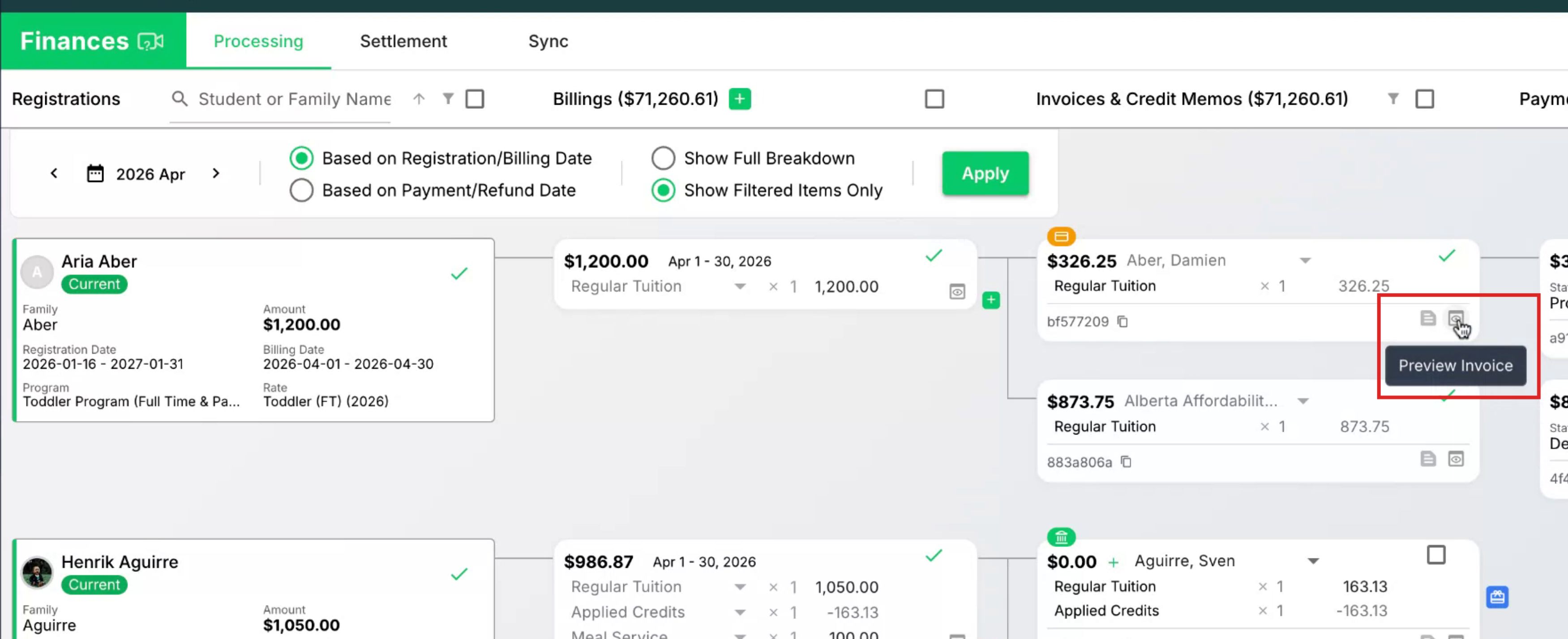1568x639 pixels.
Task: Click preview icon on $1,200.00 billing card
Action: [957, 292]
